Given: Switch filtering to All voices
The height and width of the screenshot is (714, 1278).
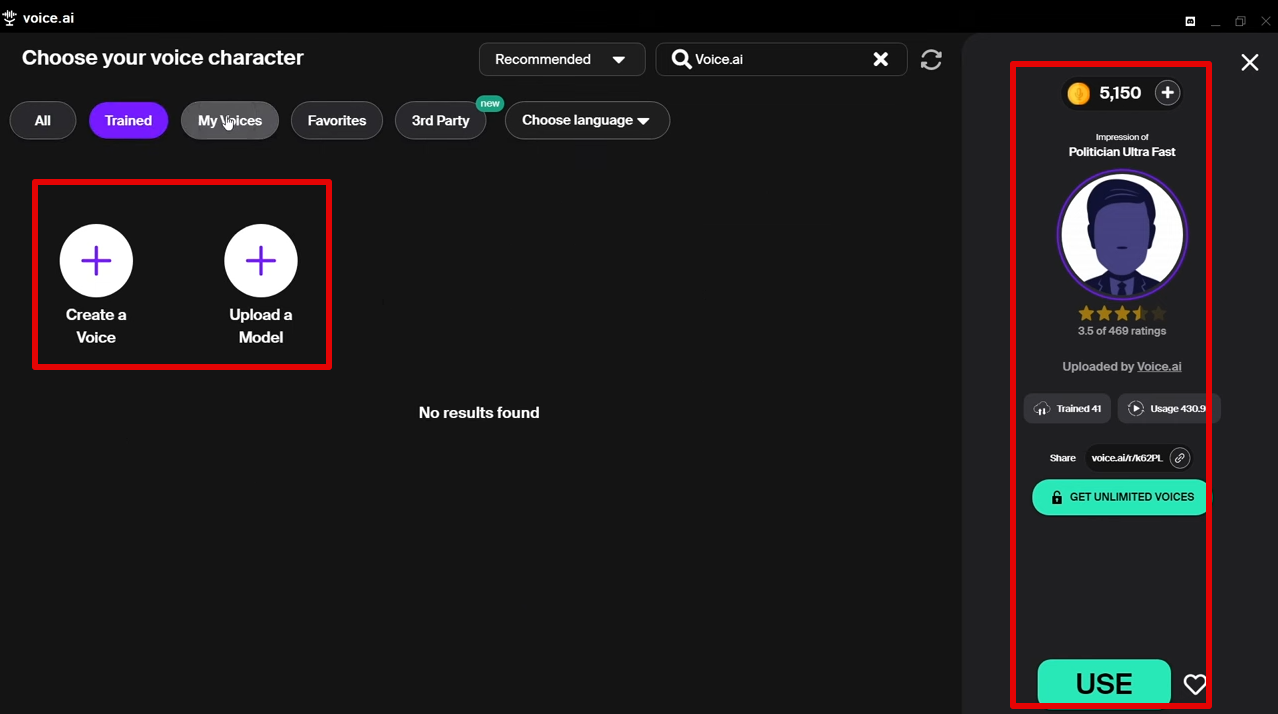Looking at the screenshot, I should (42, 120).
